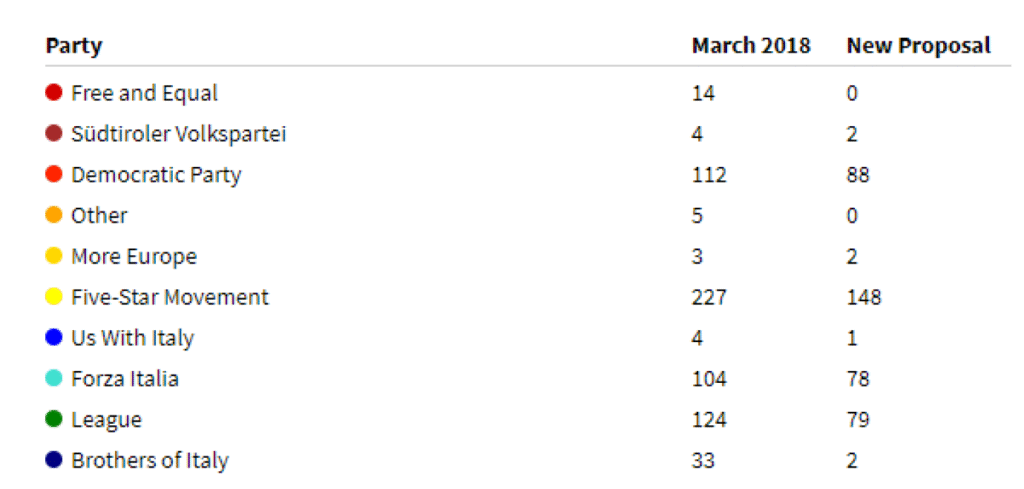
Task: Select the Five-Star Movement party name
Action: (169, 297)
